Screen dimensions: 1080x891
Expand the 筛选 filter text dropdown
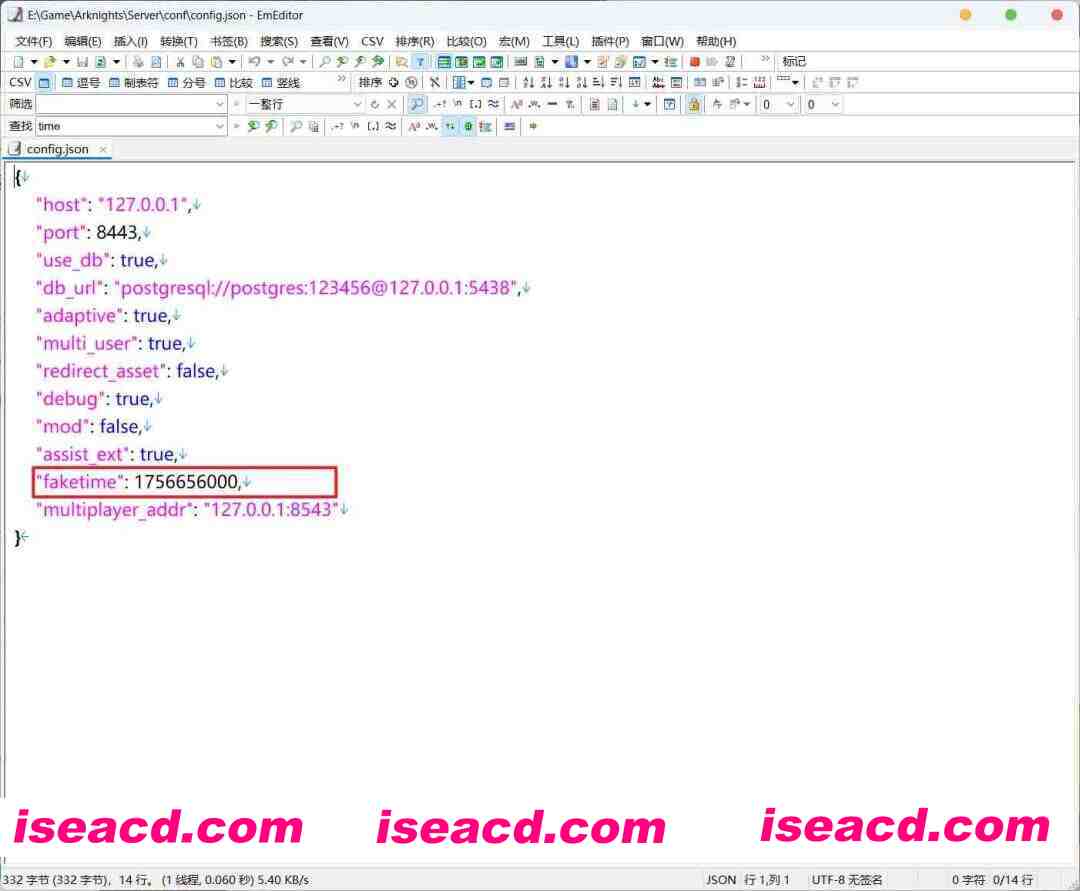220,104
